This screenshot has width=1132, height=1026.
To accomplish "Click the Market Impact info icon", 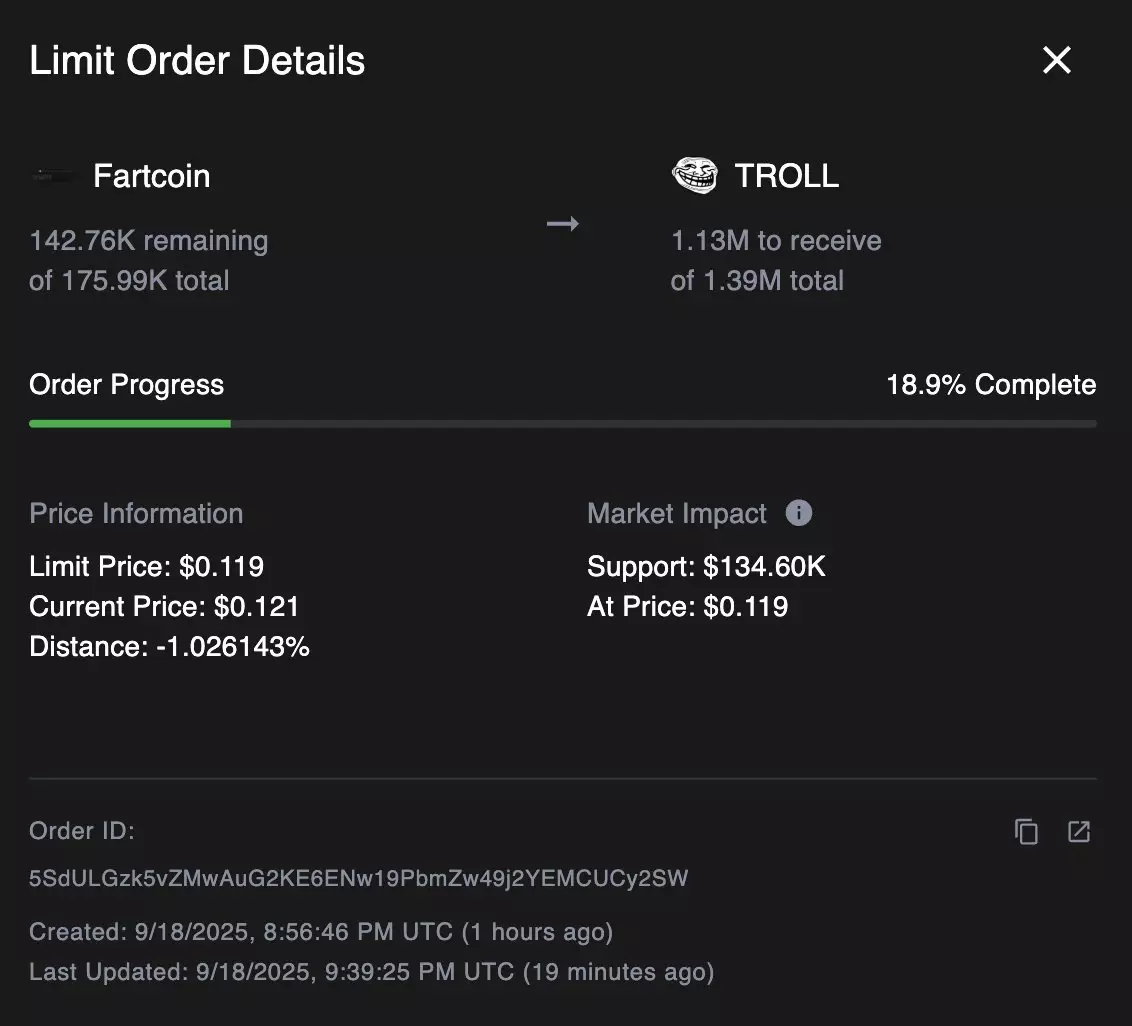I will [798, 513].
